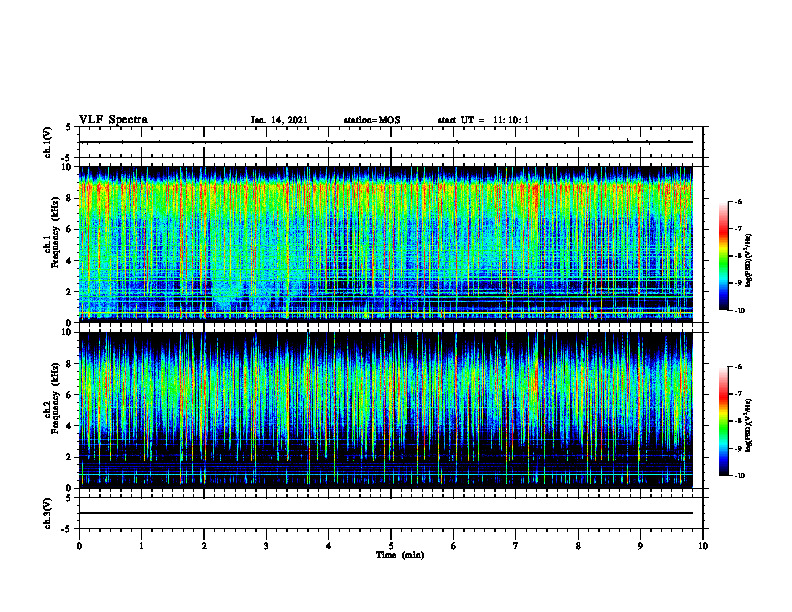Click the ch.1 frequency tick label "4"
This screenshot has width=792, height=612.
(71, 261)
